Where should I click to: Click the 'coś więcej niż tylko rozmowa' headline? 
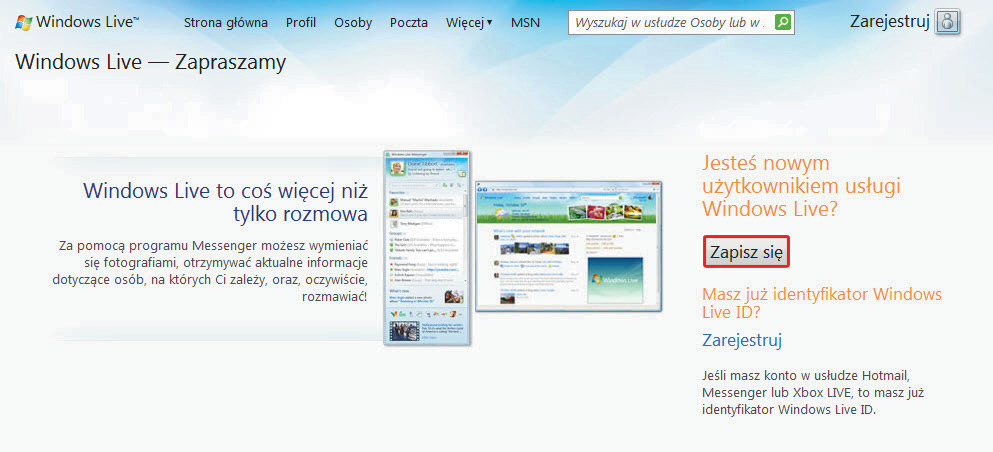pyautogui.click(x=225, y=202)
